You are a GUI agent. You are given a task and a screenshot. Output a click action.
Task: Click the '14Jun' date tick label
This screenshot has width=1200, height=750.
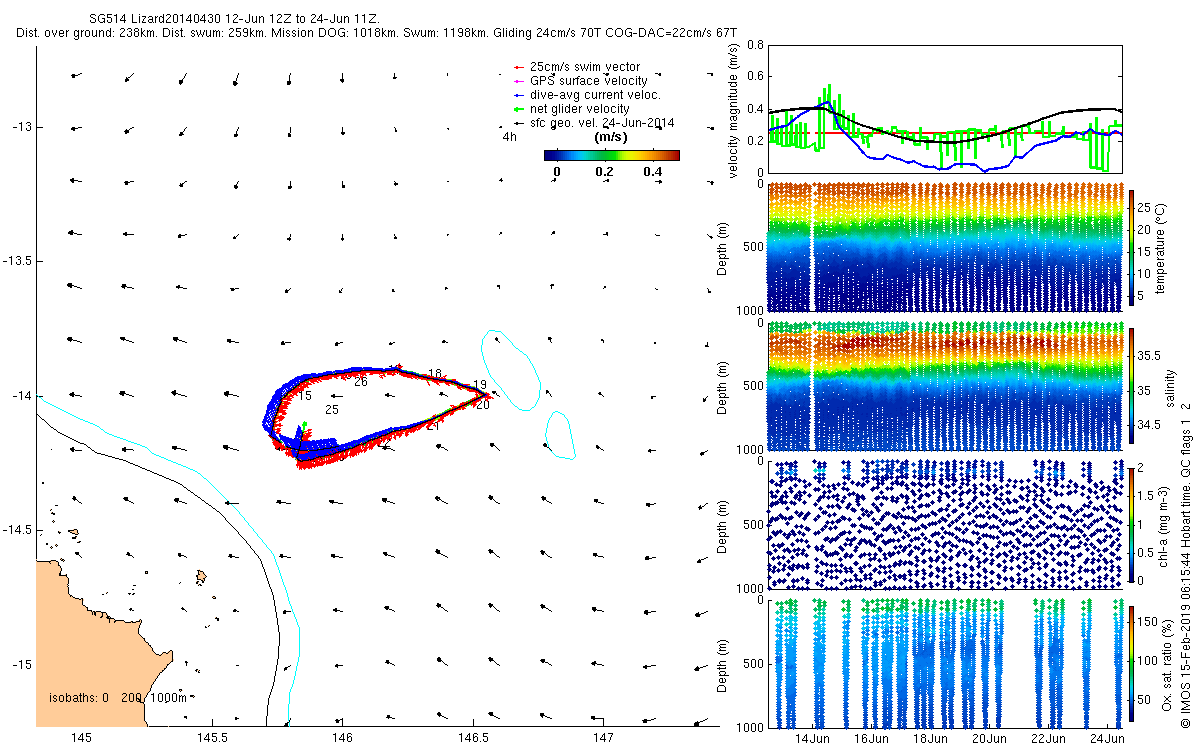click(x=812, y=739)
